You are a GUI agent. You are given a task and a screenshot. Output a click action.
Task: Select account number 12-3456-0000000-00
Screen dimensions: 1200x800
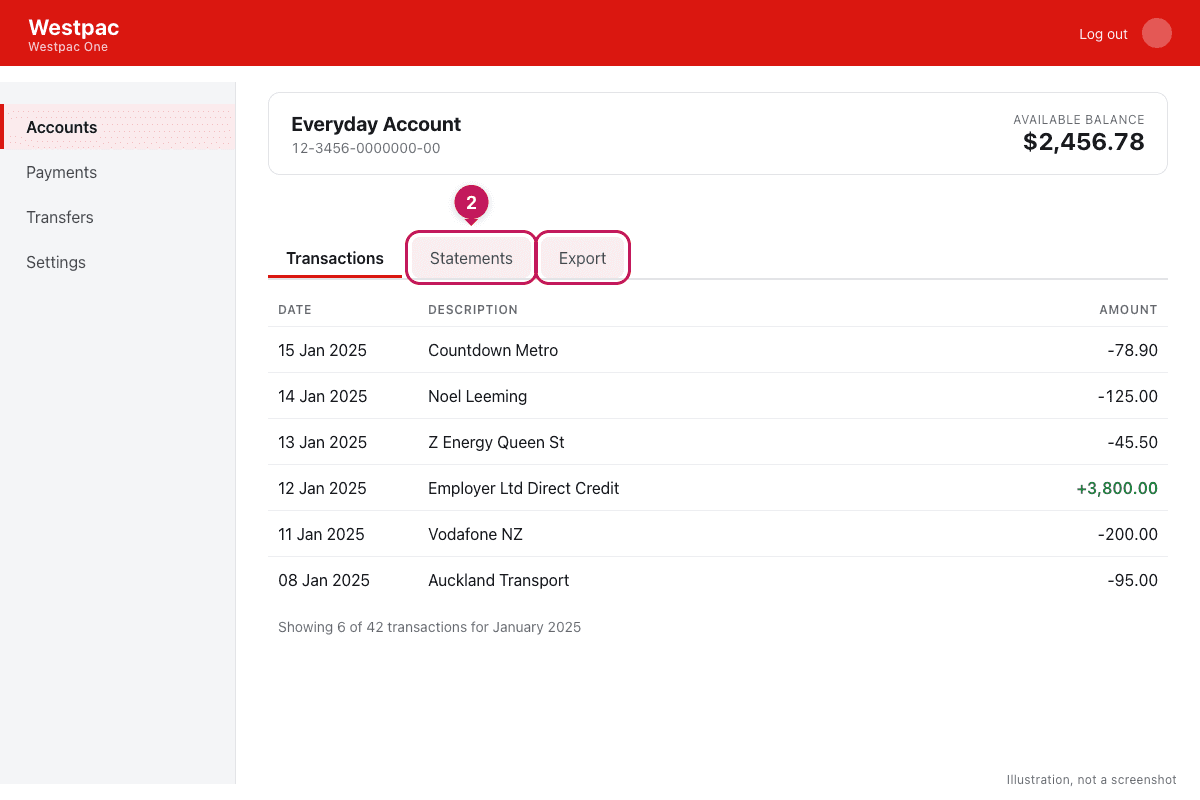tap(366, 148)
